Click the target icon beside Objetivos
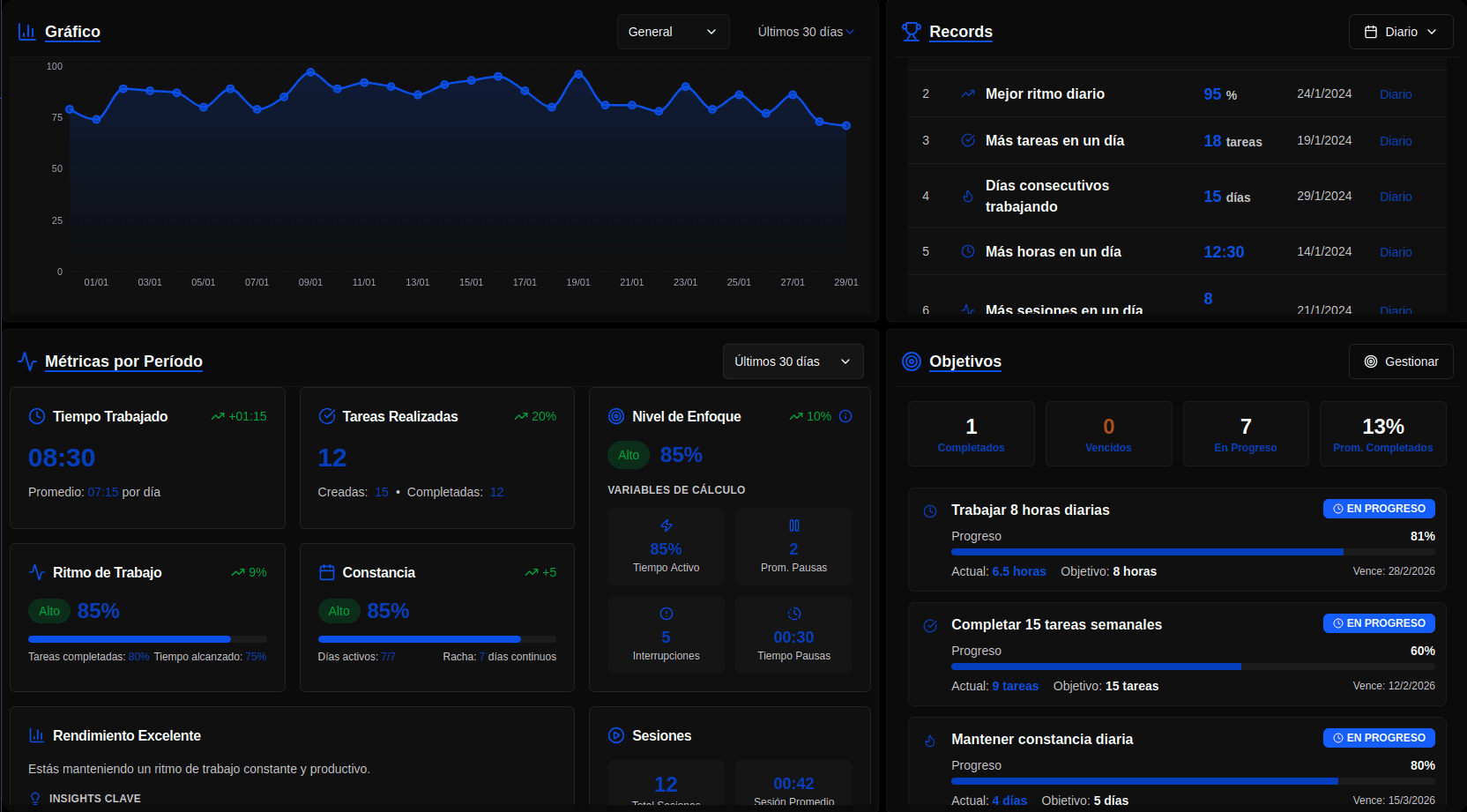1467x812 pixels. [x=911, y=361]
